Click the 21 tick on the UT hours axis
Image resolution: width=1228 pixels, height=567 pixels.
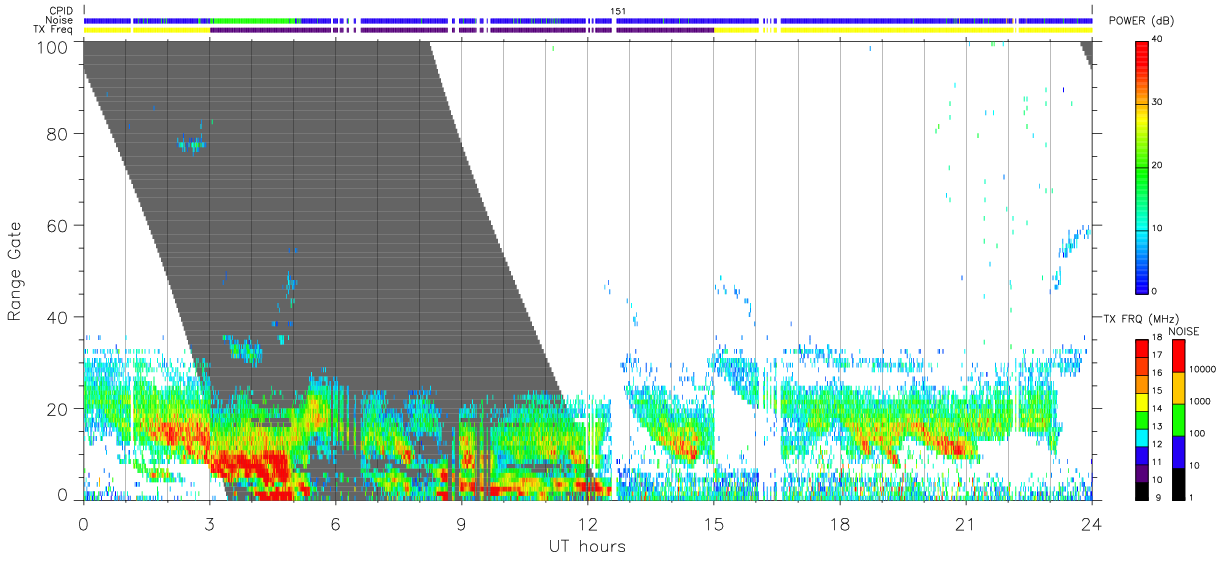(x=965, y=523)
